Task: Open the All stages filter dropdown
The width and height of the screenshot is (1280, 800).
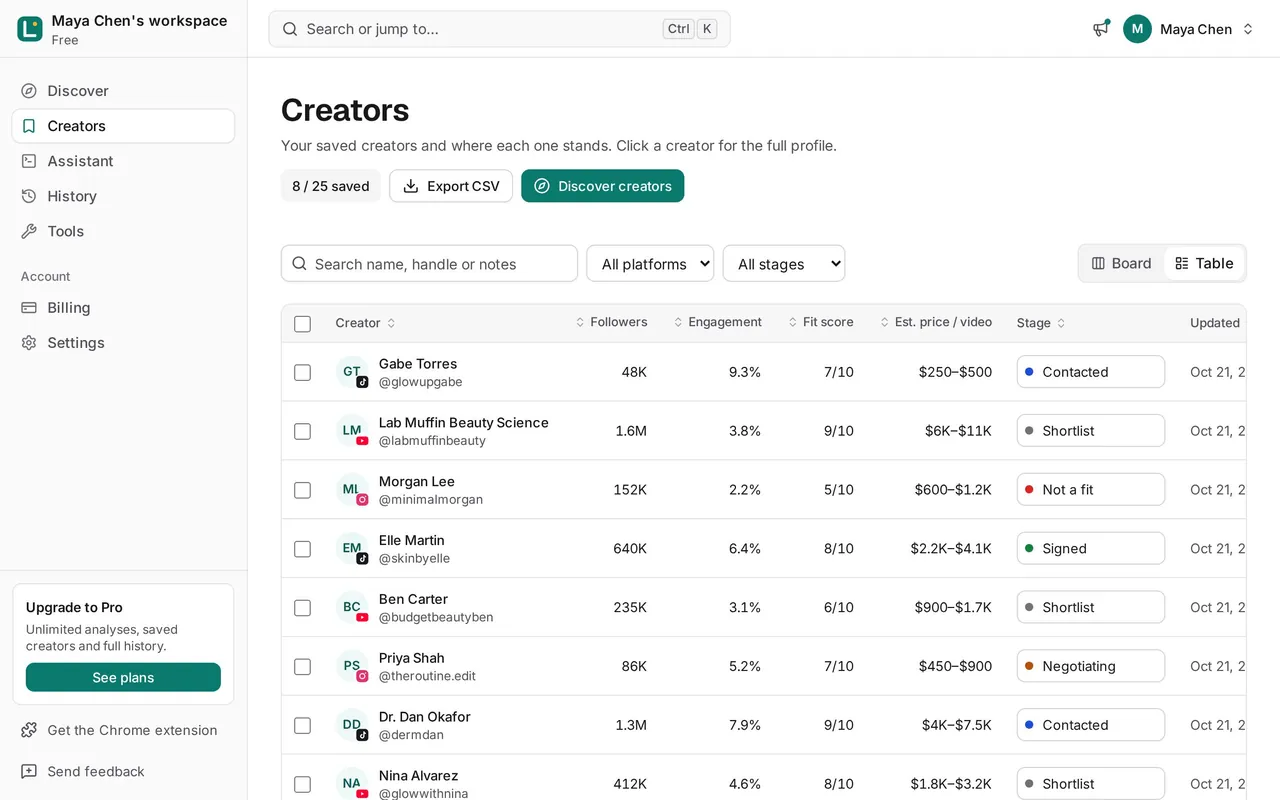Action: click(784, 264)
